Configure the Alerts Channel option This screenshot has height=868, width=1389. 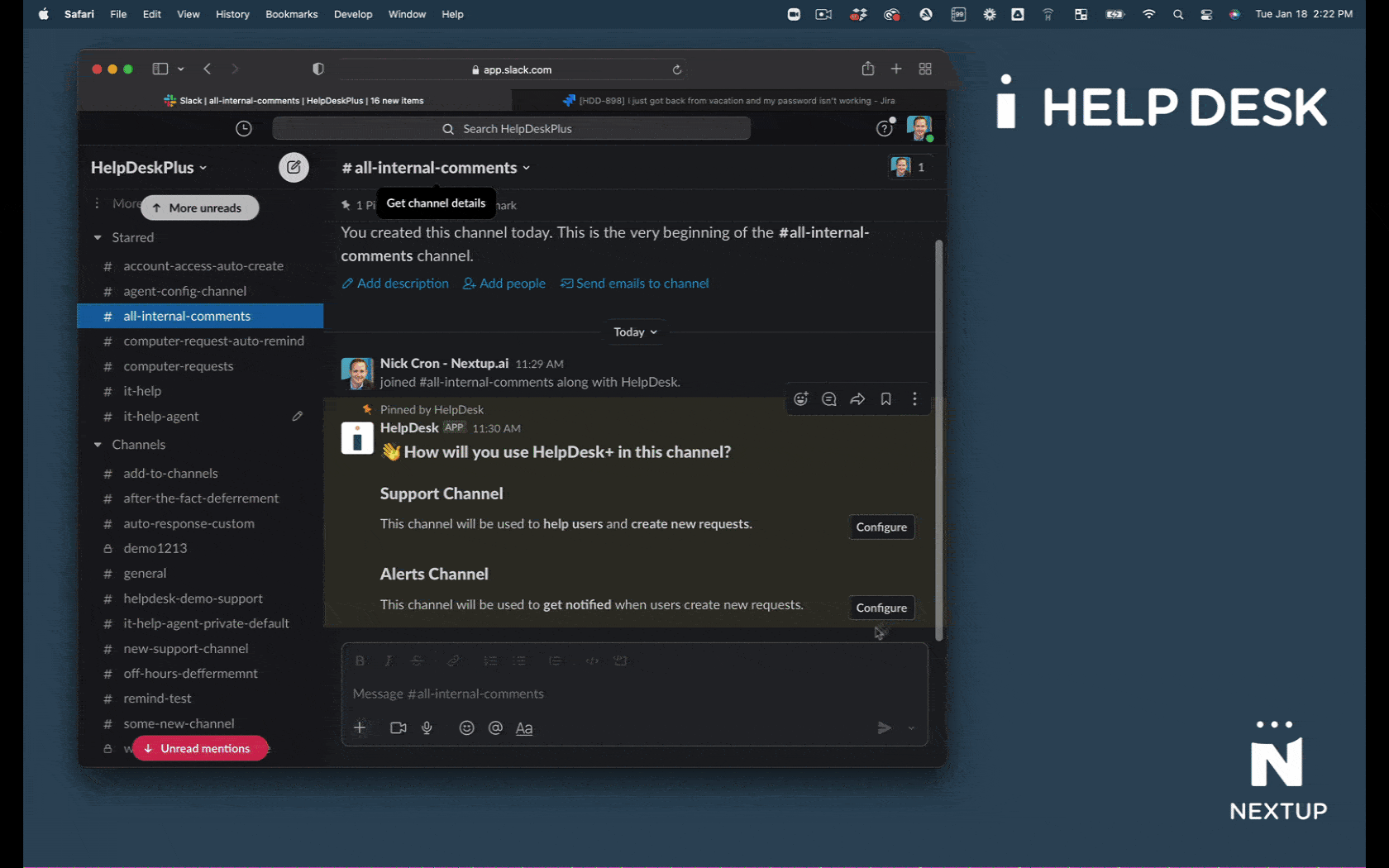881,608
